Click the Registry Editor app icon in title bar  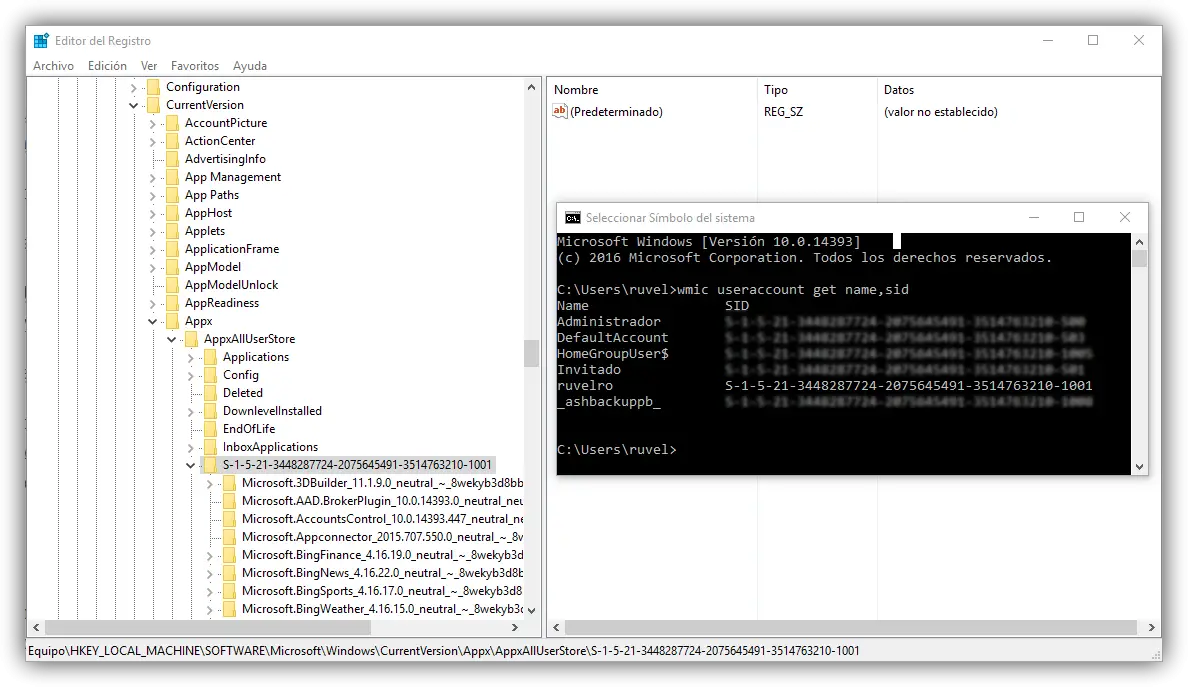pos(41,41)
